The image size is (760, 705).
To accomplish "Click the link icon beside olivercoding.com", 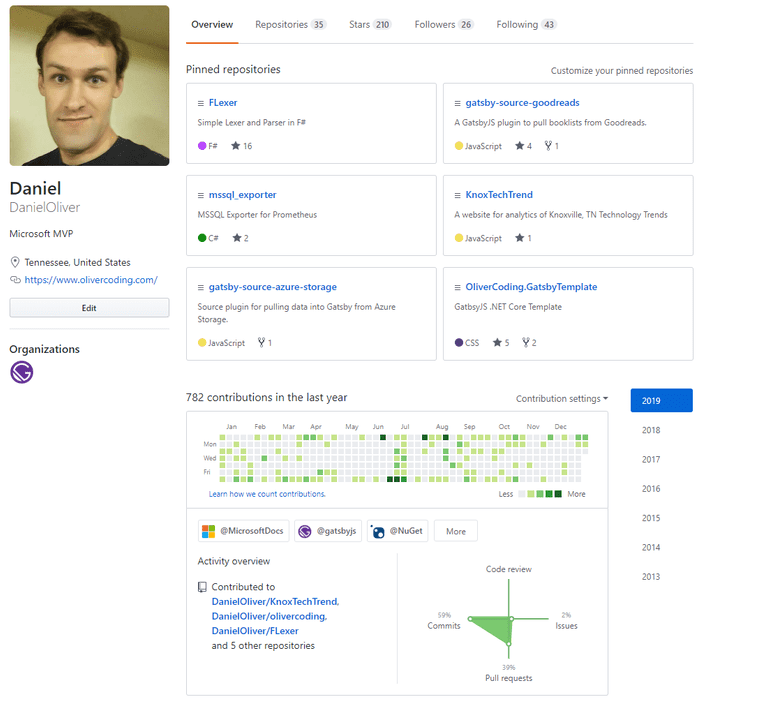I will [x=15, y=281].
